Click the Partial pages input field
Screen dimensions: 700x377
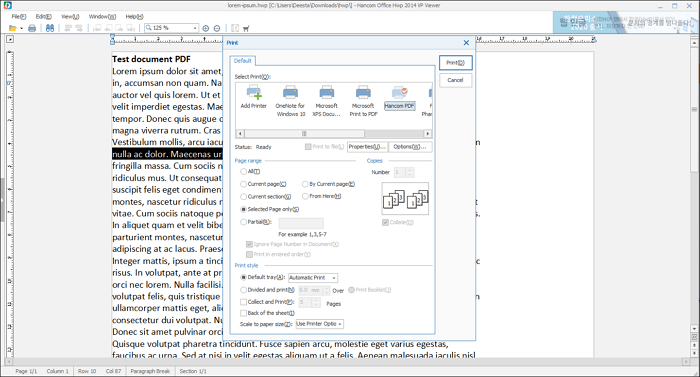tap(301, 223)
